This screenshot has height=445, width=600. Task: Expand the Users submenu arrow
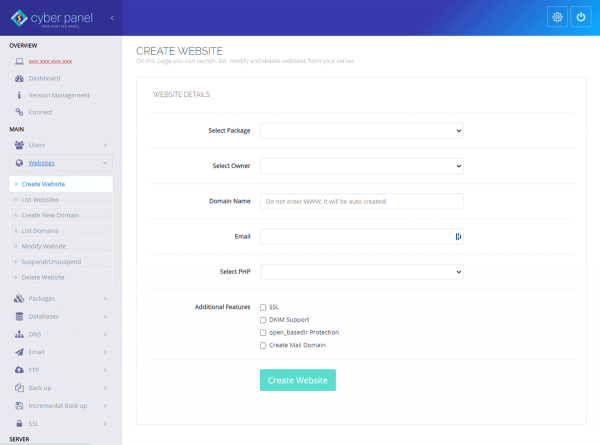click(105, 145)
